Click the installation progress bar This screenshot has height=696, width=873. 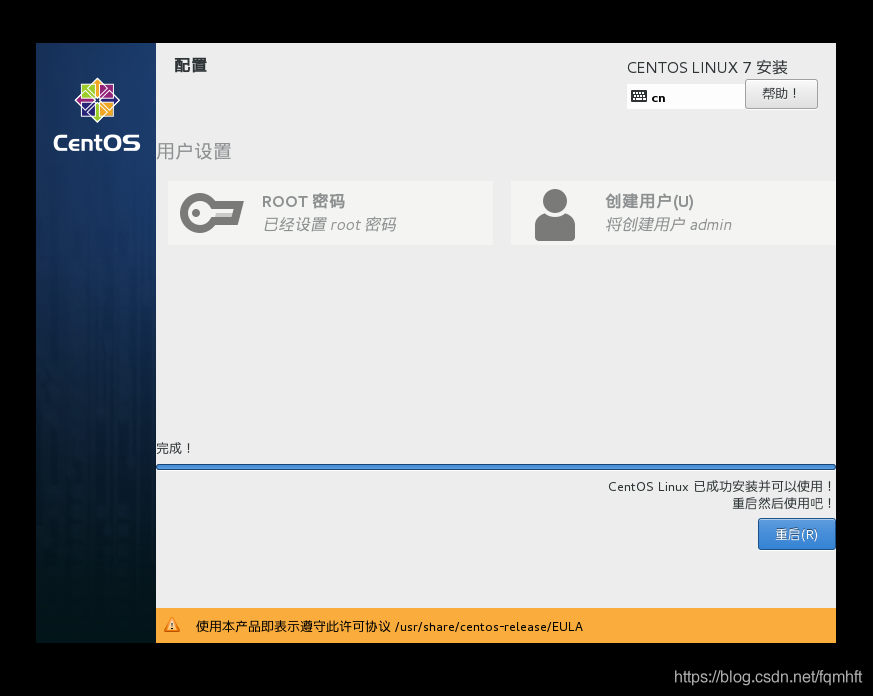(496, 467)
